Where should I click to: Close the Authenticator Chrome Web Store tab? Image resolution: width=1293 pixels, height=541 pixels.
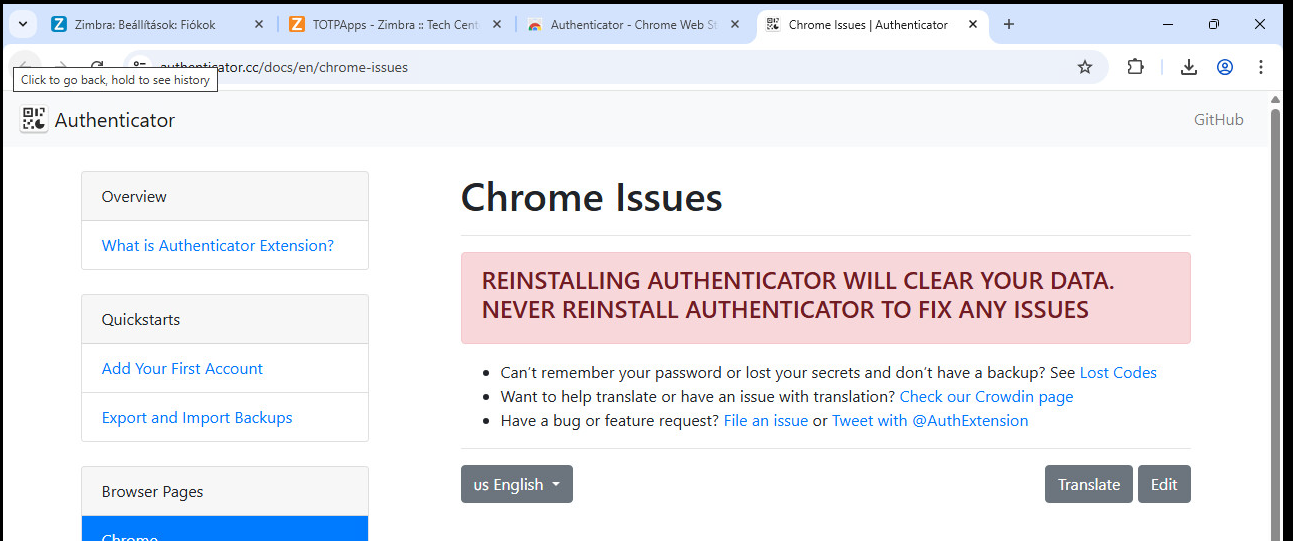(736, 25)
